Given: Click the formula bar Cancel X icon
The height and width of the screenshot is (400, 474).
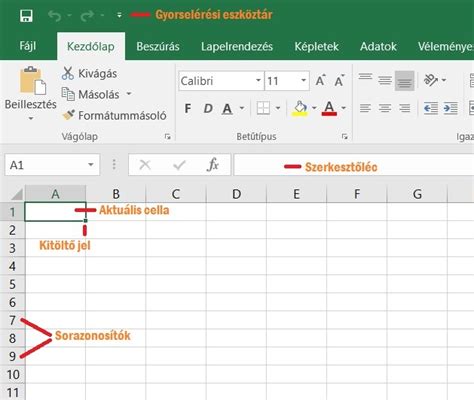Looking at the screenshot, I should (x=145, y=165).
